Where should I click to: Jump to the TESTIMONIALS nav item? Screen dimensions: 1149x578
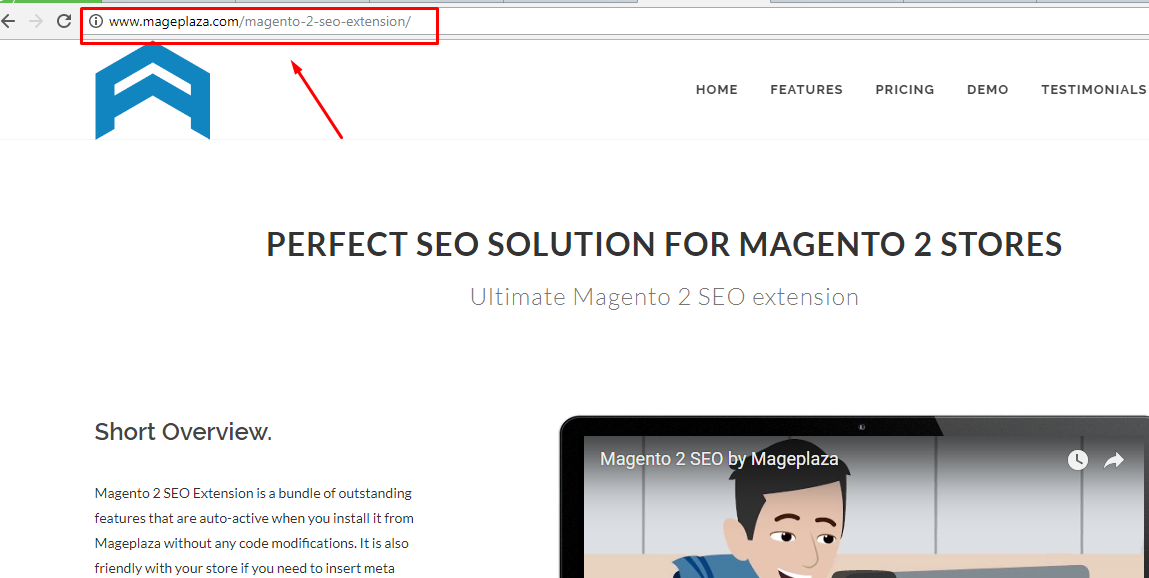tap(1093, 90)
